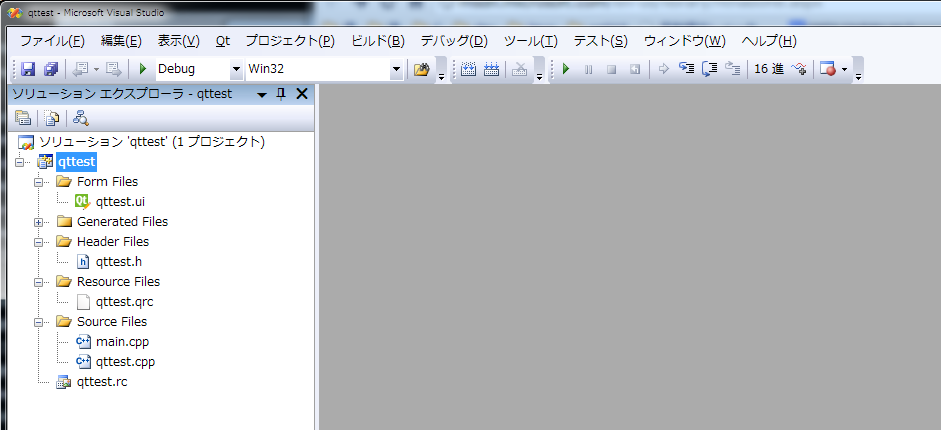941x430 pixels.
Task: Select the qttest project item
Action: (76, 162)
